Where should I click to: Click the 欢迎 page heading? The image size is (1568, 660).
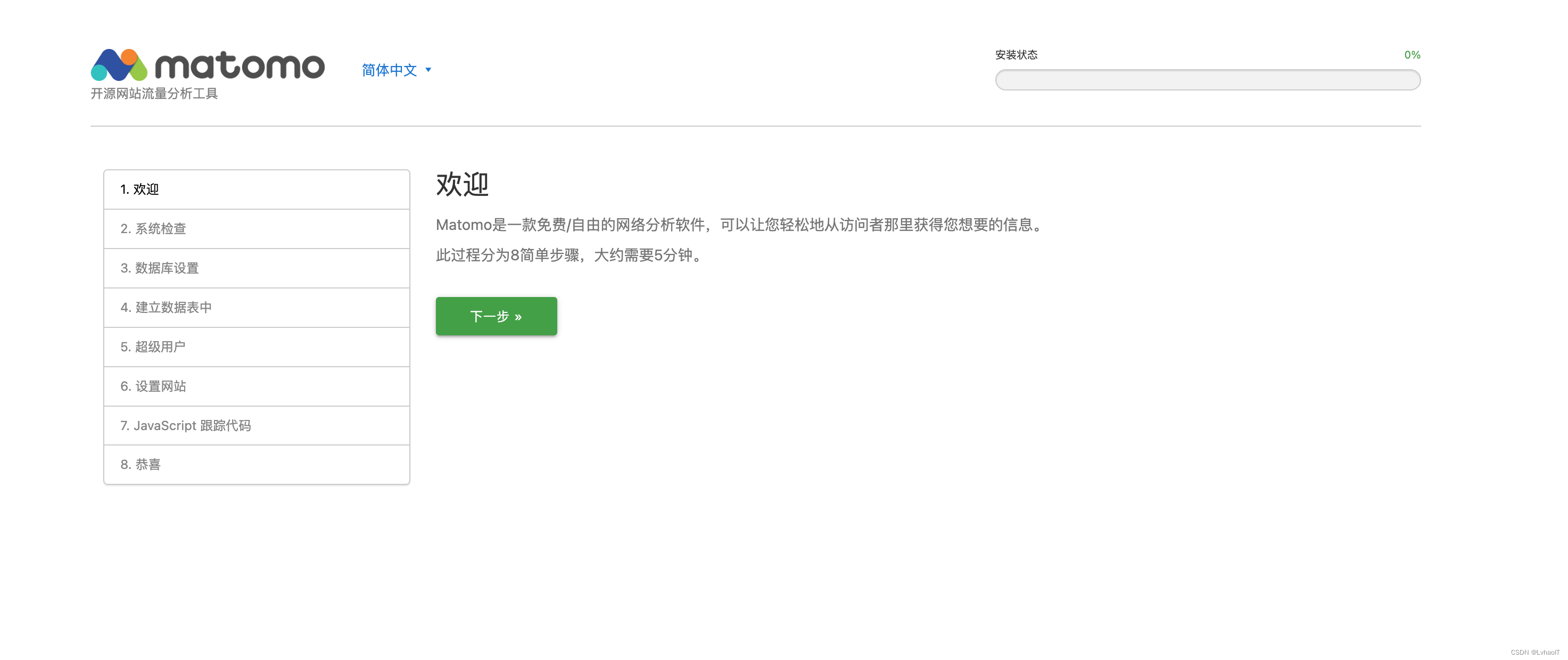coord(462,184)
